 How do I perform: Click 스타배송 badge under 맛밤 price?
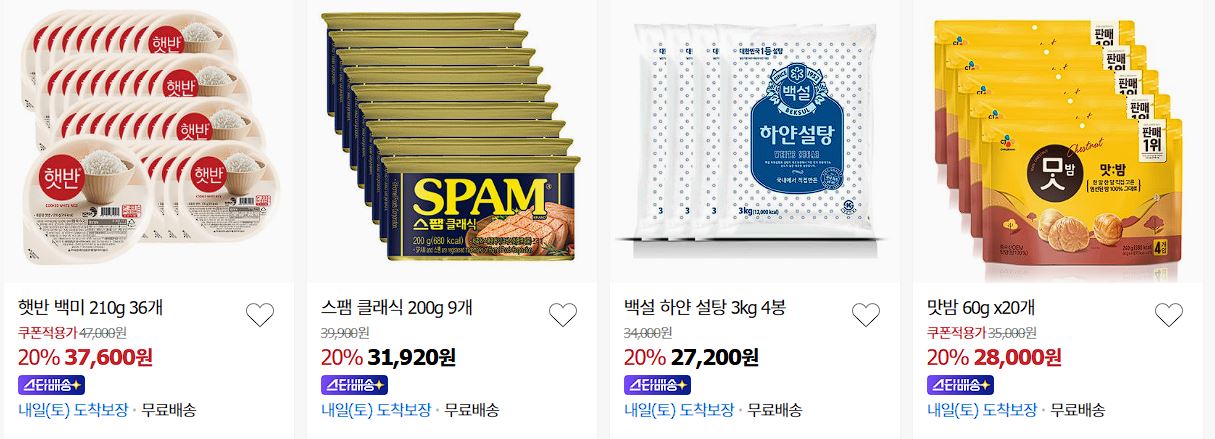pos(960,384)
